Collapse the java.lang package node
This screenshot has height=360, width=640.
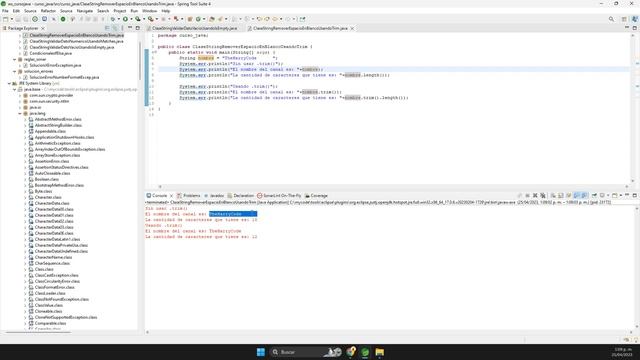click(20, 113)
